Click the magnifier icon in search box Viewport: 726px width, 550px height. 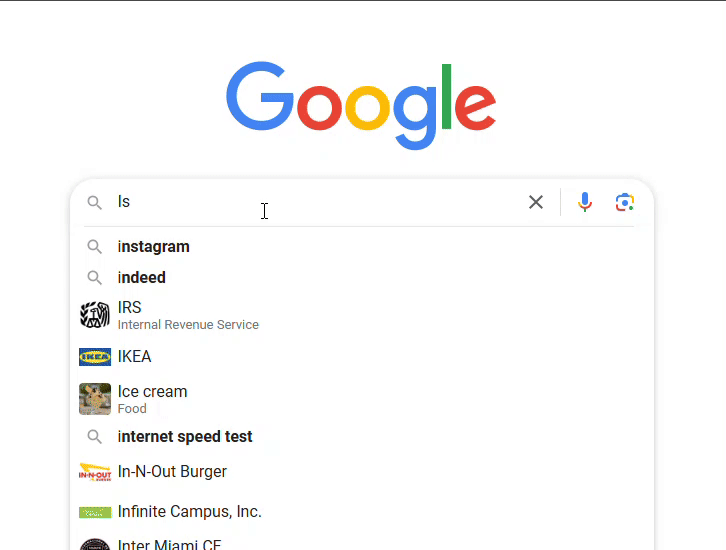(x=94, y=202)
